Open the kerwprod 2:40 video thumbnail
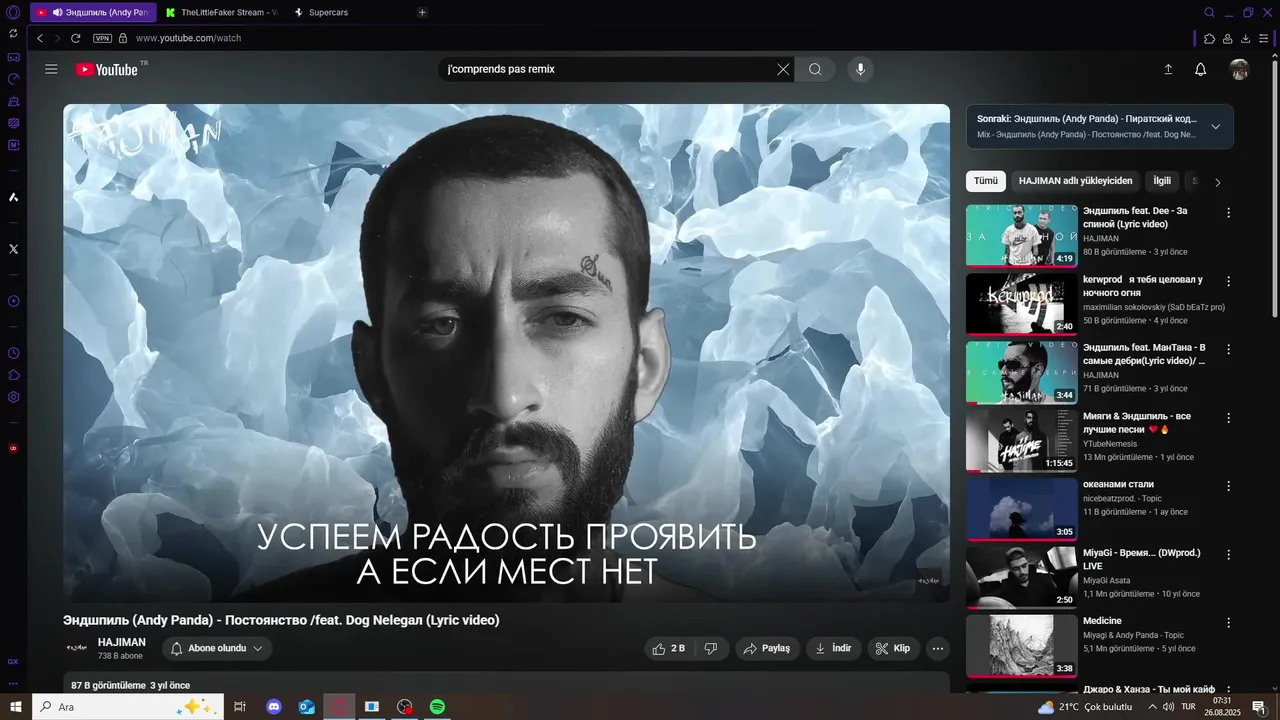The width and height of the screenshot is (1280, 720). pyautogui.click(x=1021, y=304)
